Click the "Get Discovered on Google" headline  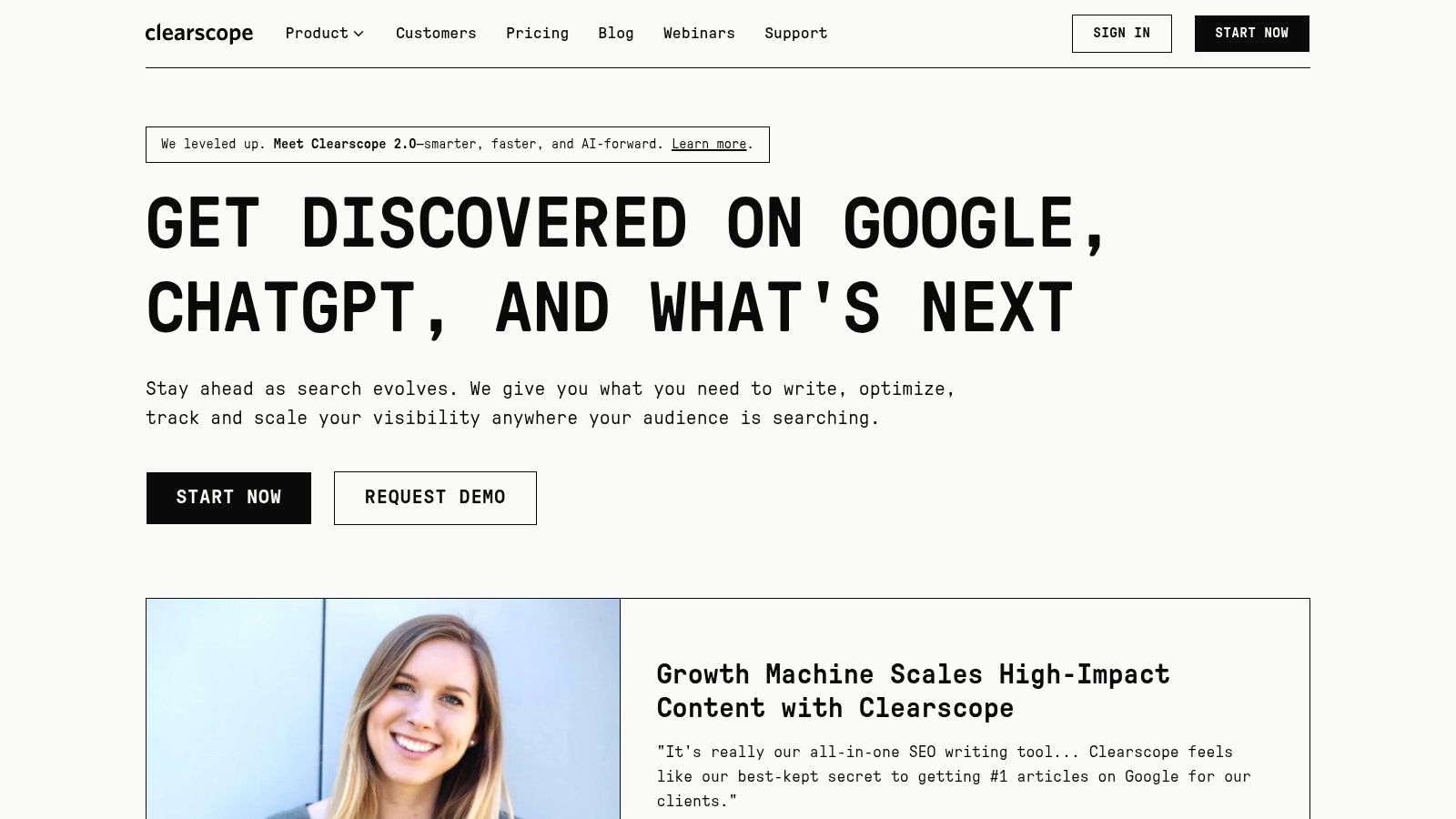[626, 266]
